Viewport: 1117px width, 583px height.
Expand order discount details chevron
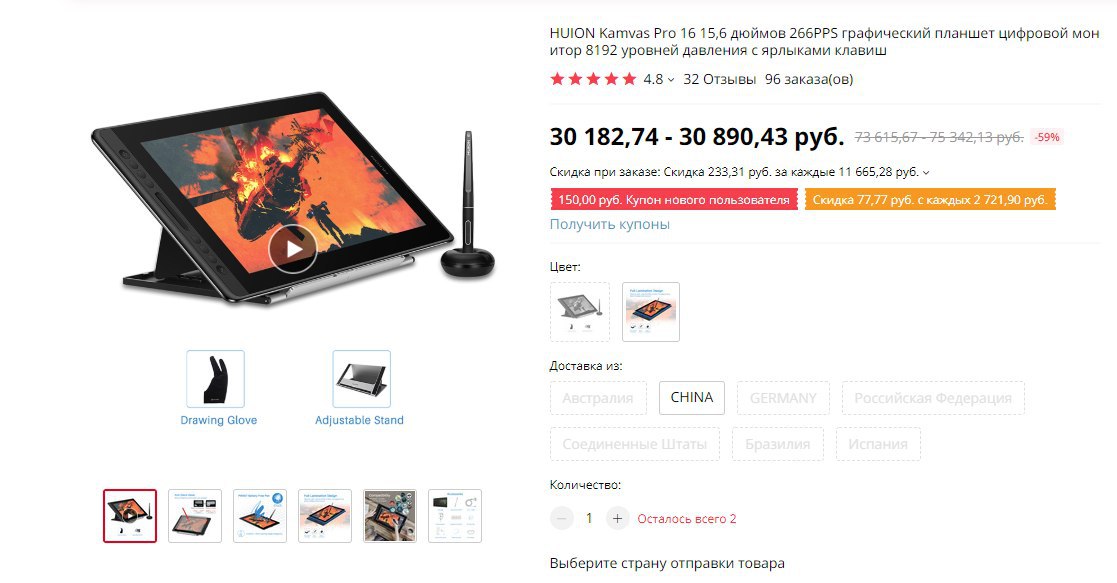click(926, 172)
